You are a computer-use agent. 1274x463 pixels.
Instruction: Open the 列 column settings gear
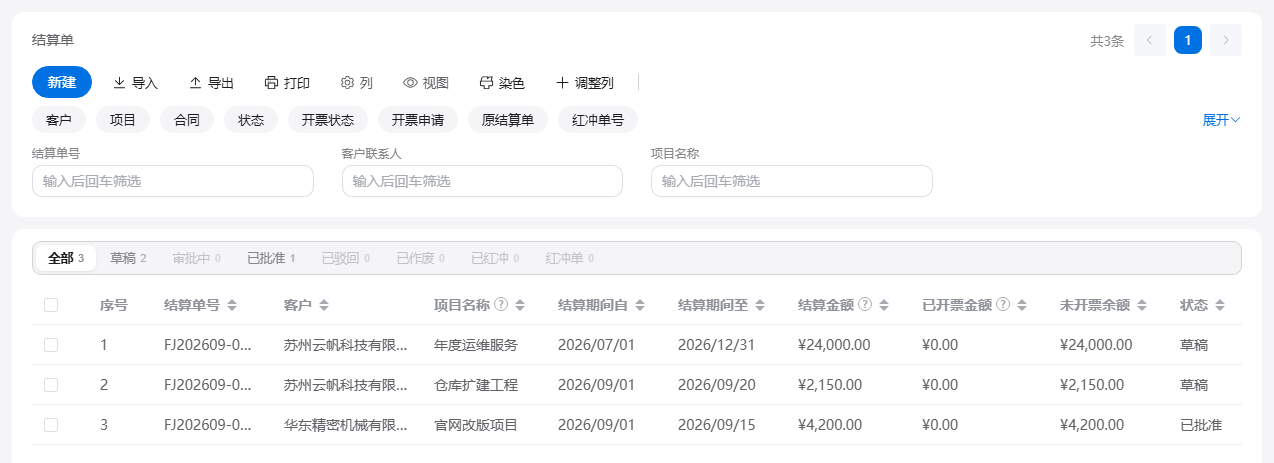(x=356, y=83)
